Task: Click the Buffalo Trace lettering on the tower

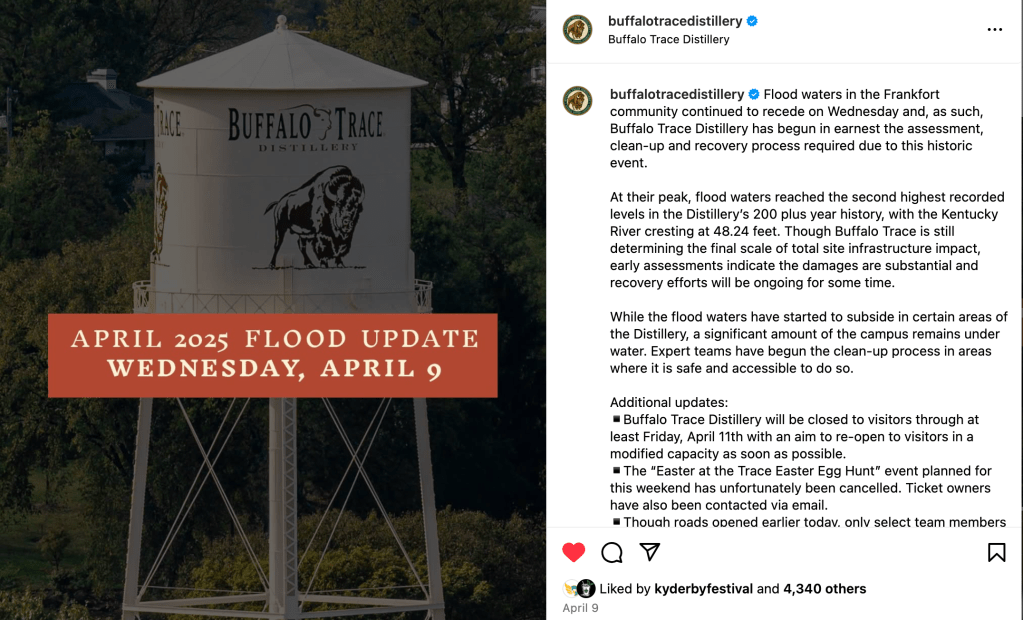Action: click(305, 126)
